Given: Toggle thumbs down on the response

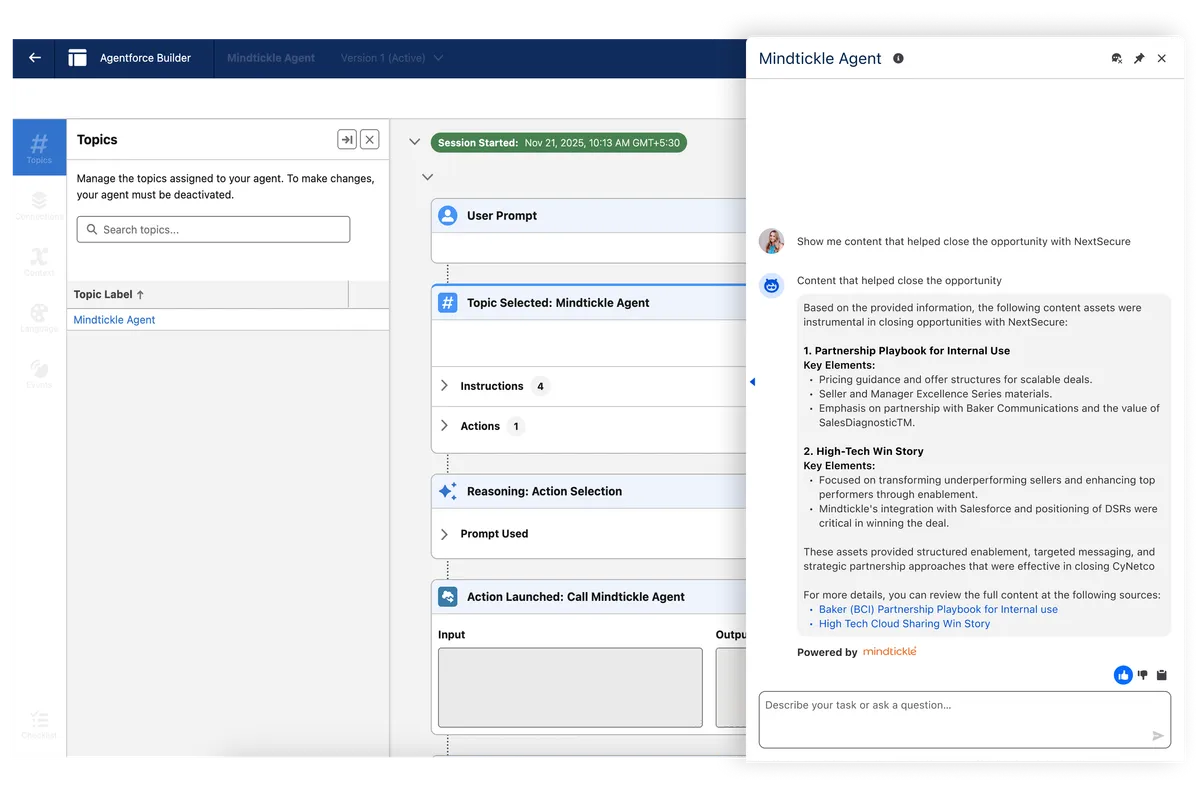Looking at the screenshot, I should 1143,675.
